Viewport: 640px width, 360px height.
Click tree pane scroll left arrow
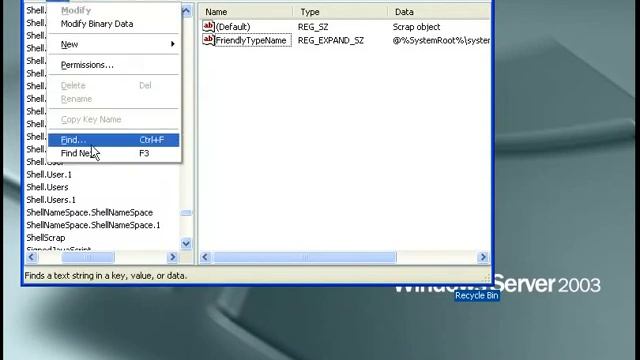(x=32, y=257)
